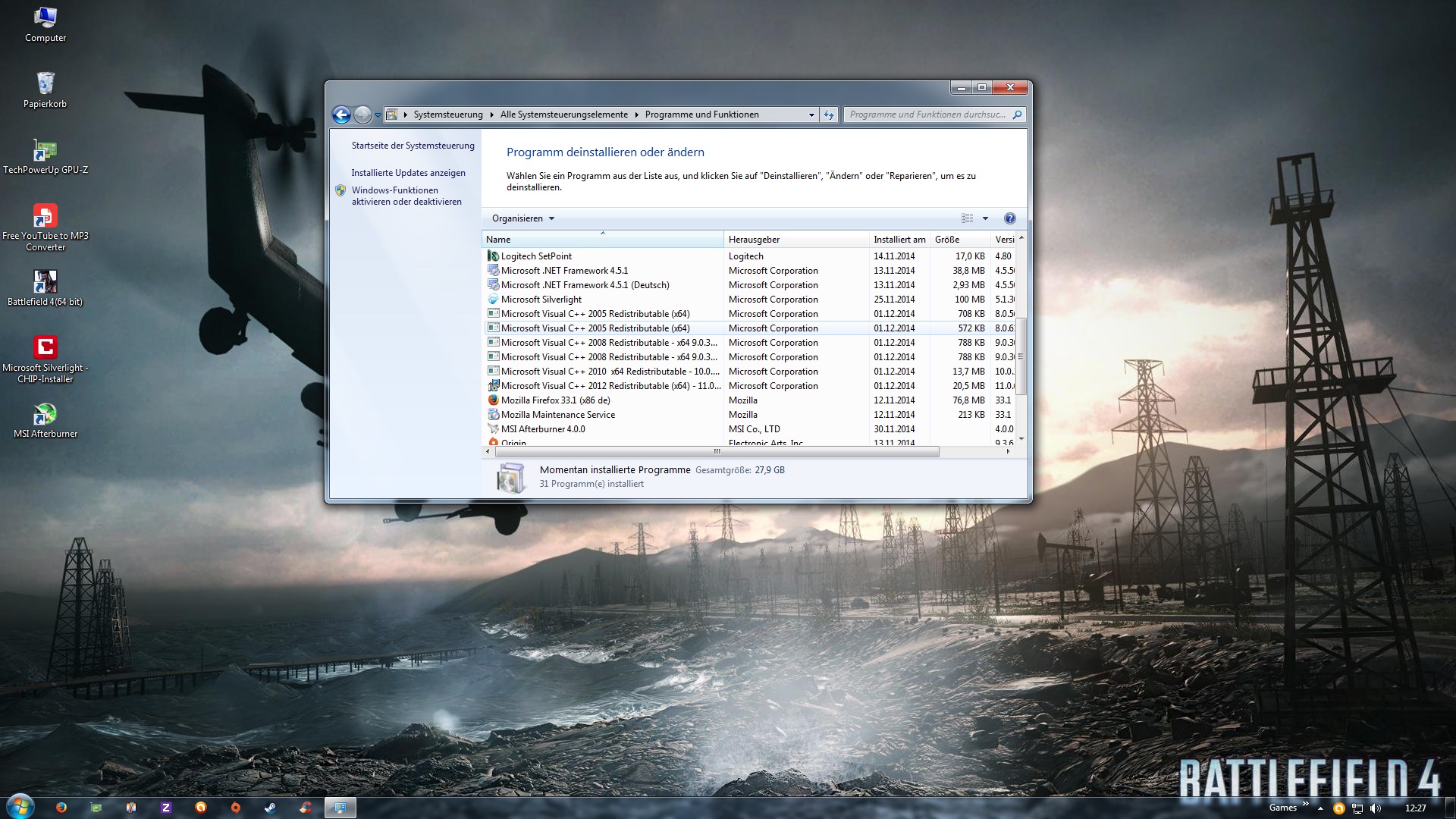Click the horizontal scrollbar thumb

[x=717, y=451]
